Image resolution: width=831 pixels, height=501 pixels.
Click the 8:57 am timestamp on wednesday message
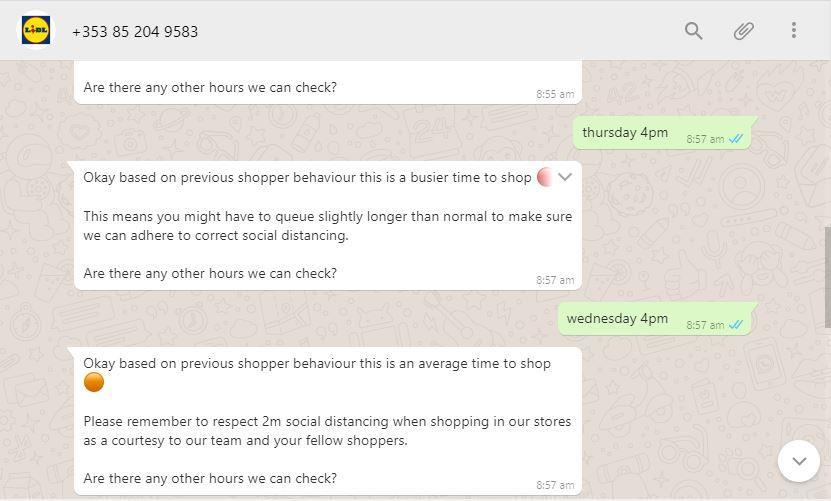click(705, 325)
